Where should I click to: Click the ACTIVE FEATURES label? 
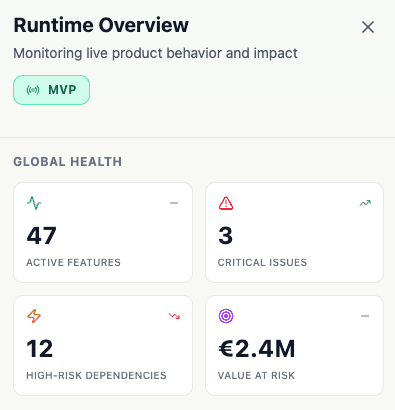73,263
